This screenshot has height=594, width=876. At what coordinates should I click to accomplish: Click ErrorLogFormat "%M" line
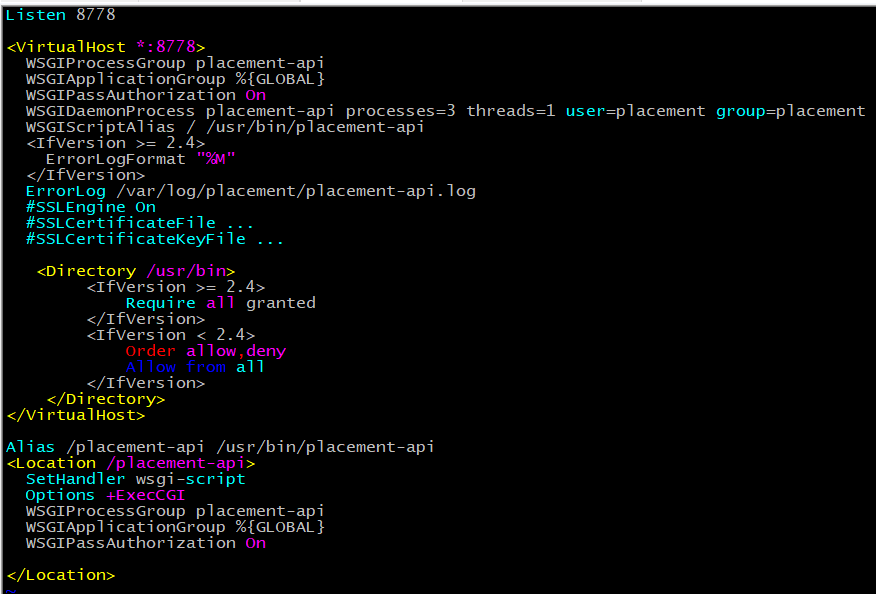click(140, 159)
